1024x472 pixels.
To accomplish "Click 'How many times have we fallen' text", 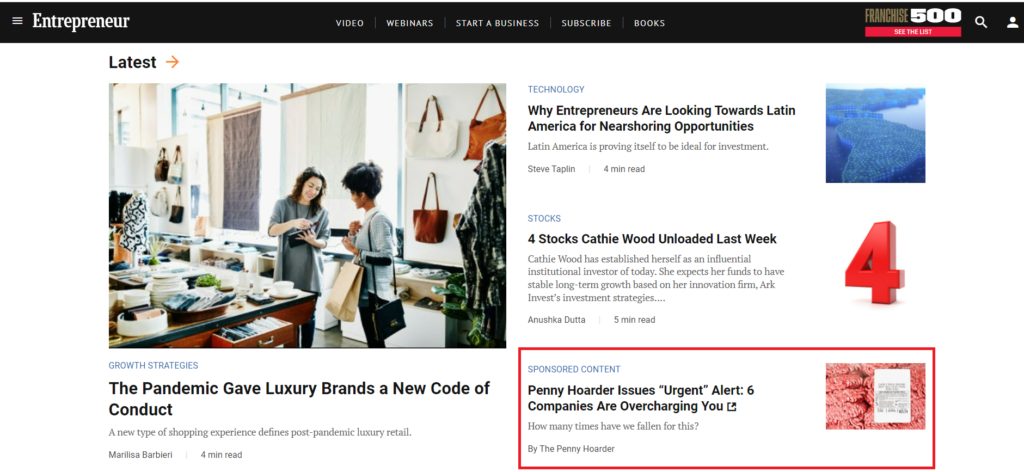I will point(613,427).
